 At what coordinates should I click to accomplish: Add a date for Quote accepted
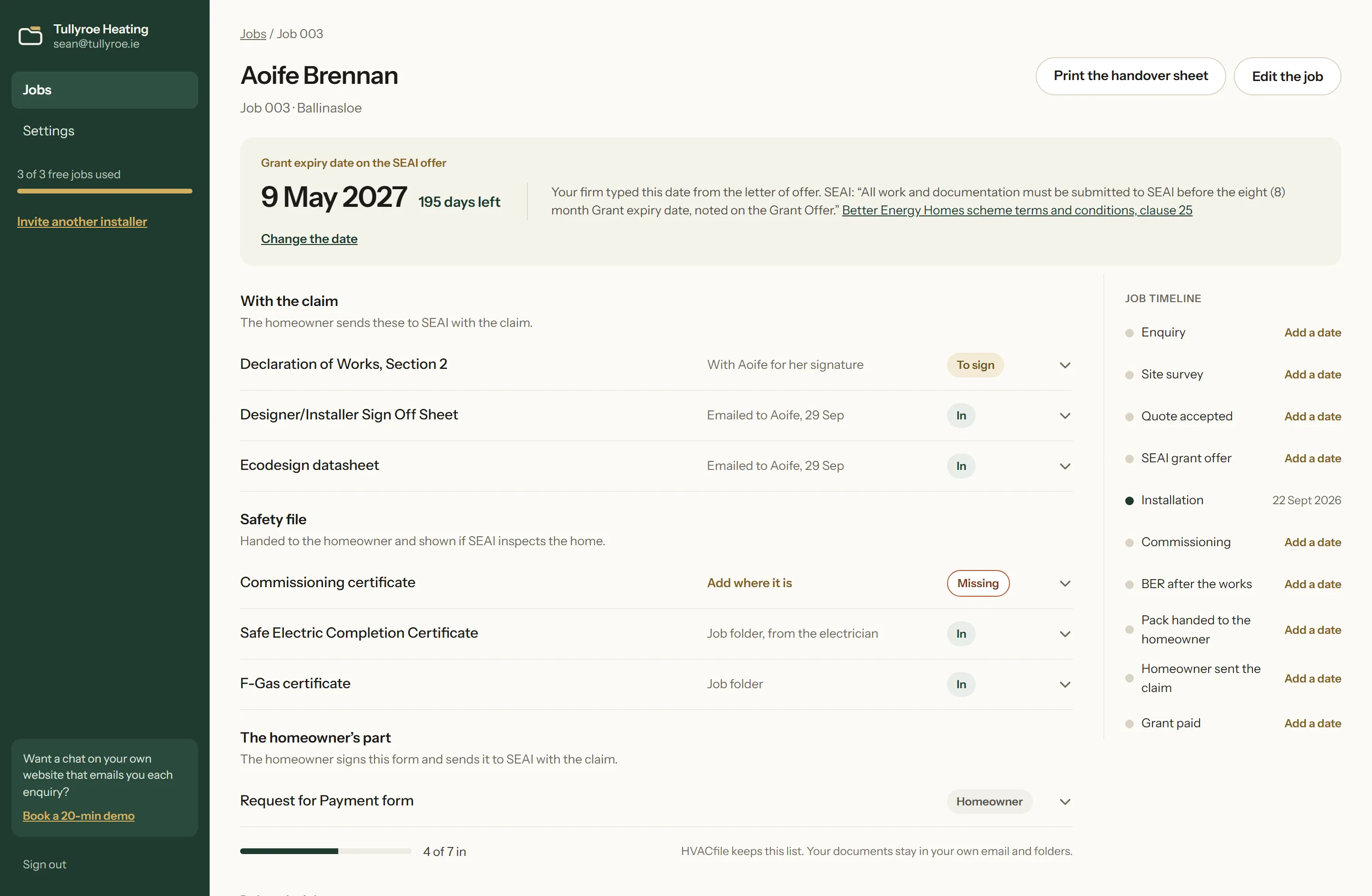1312,416
